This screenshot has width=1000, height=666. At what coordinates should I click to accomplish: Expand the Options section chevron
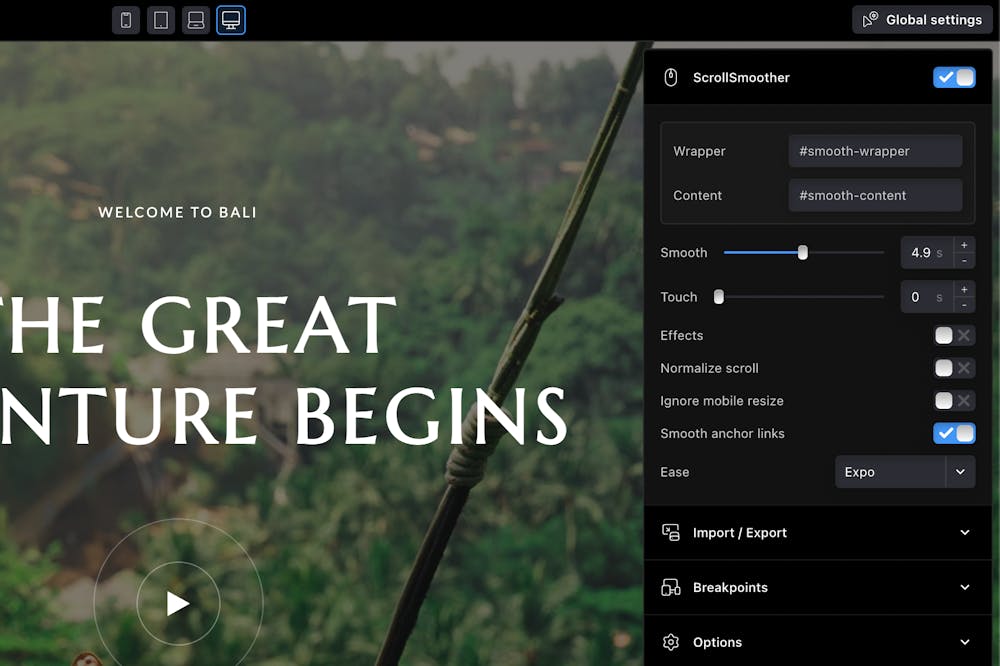(965, 642)
